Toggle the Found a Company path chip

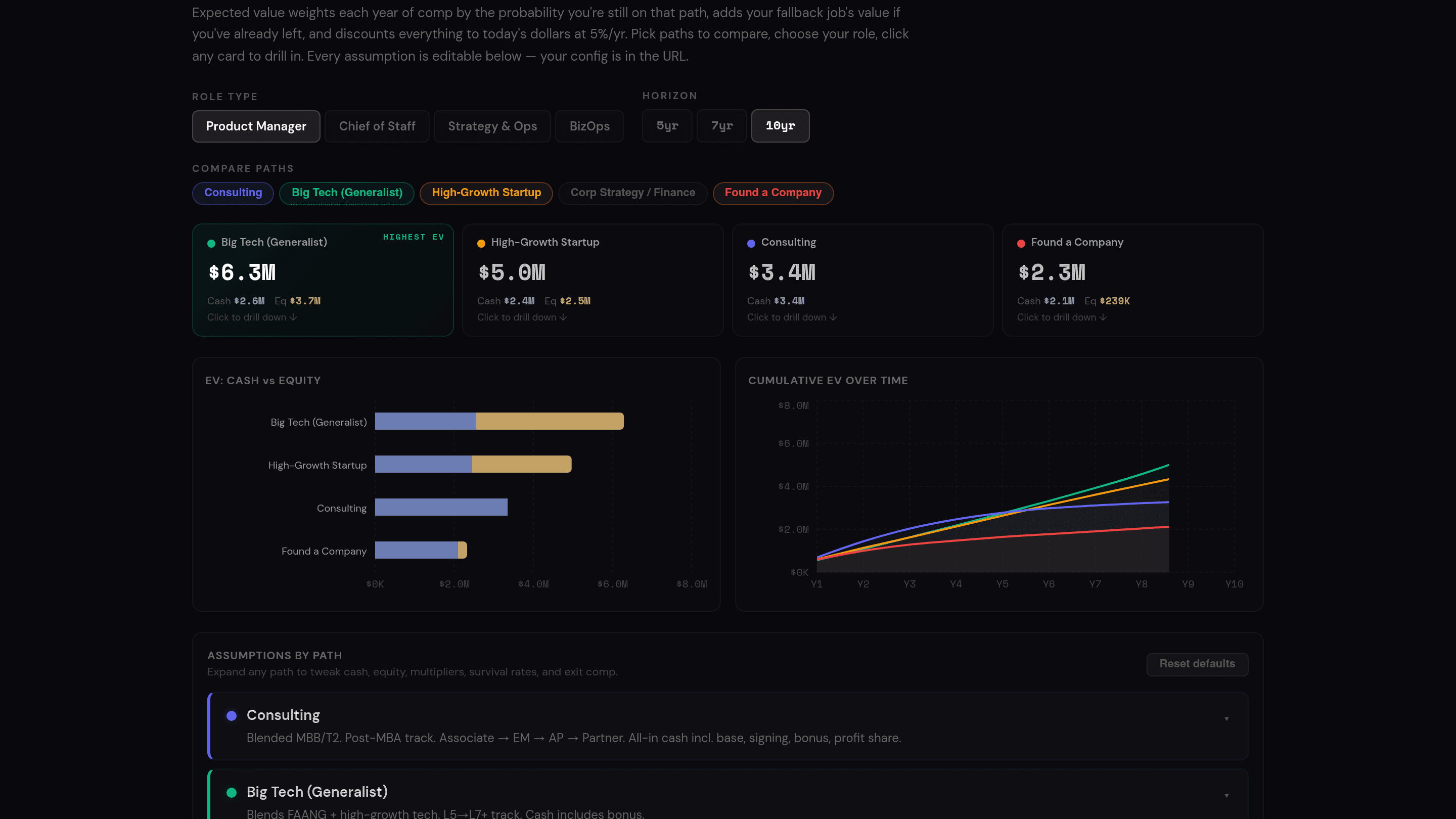pyautogui.click(x=772, y=193)
